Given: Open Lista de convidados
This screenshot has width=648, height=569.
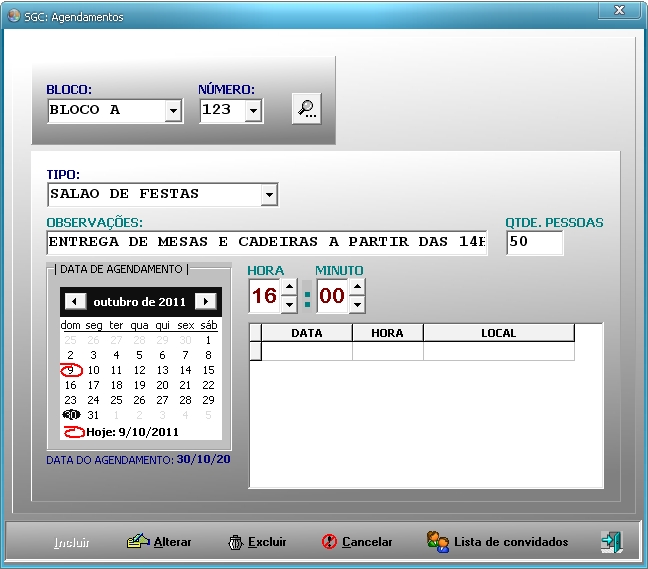Looking at the screenshot, I should [x=498, y=542].
